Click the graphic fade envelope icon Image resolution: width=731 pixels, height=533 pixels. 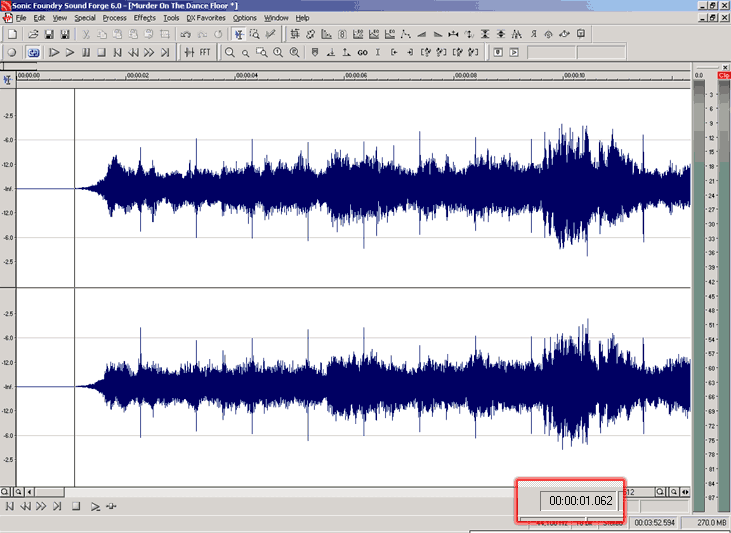pyautogui.click(x=406, y=34)
